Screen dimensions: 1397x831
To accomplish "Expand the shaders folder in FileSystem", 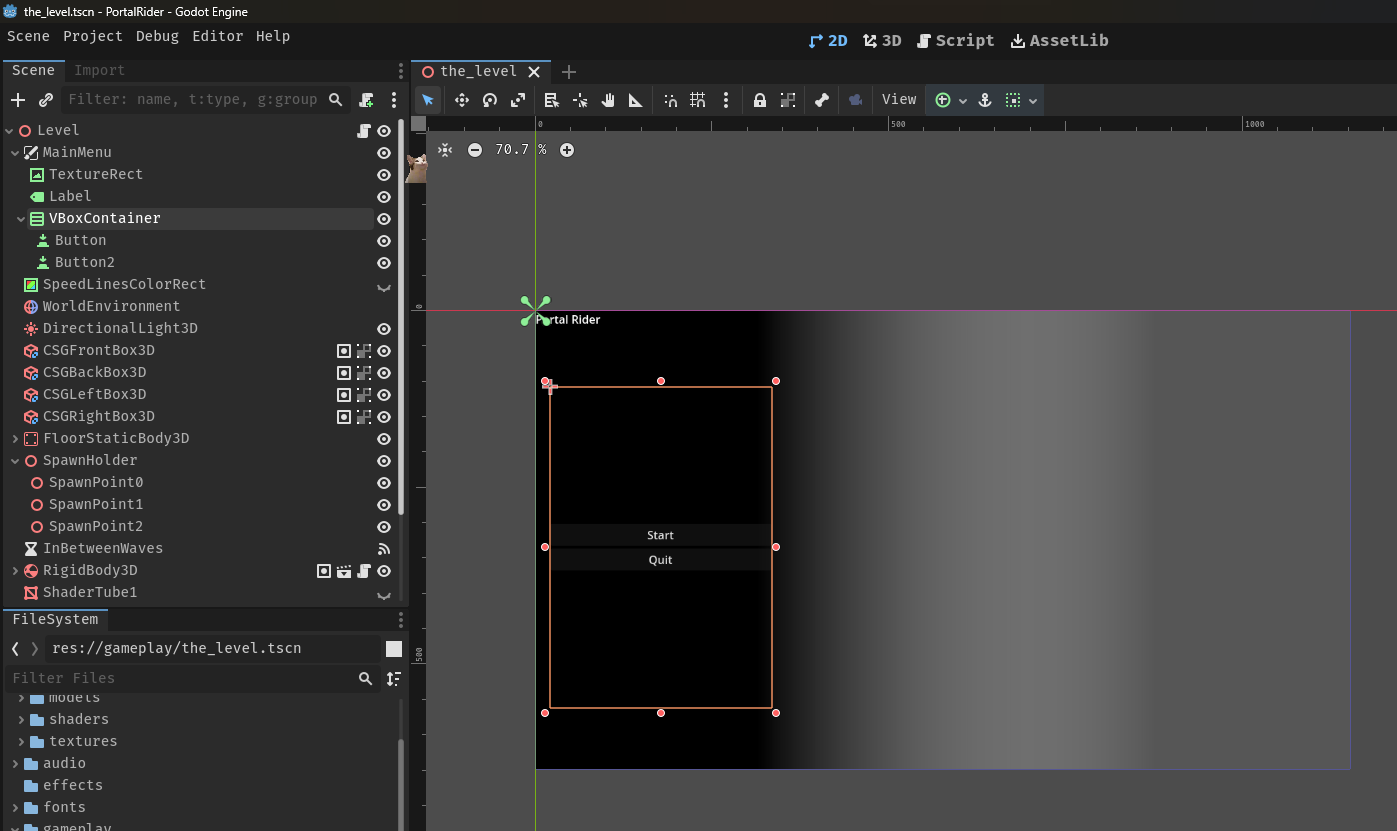I will (21, 720).
